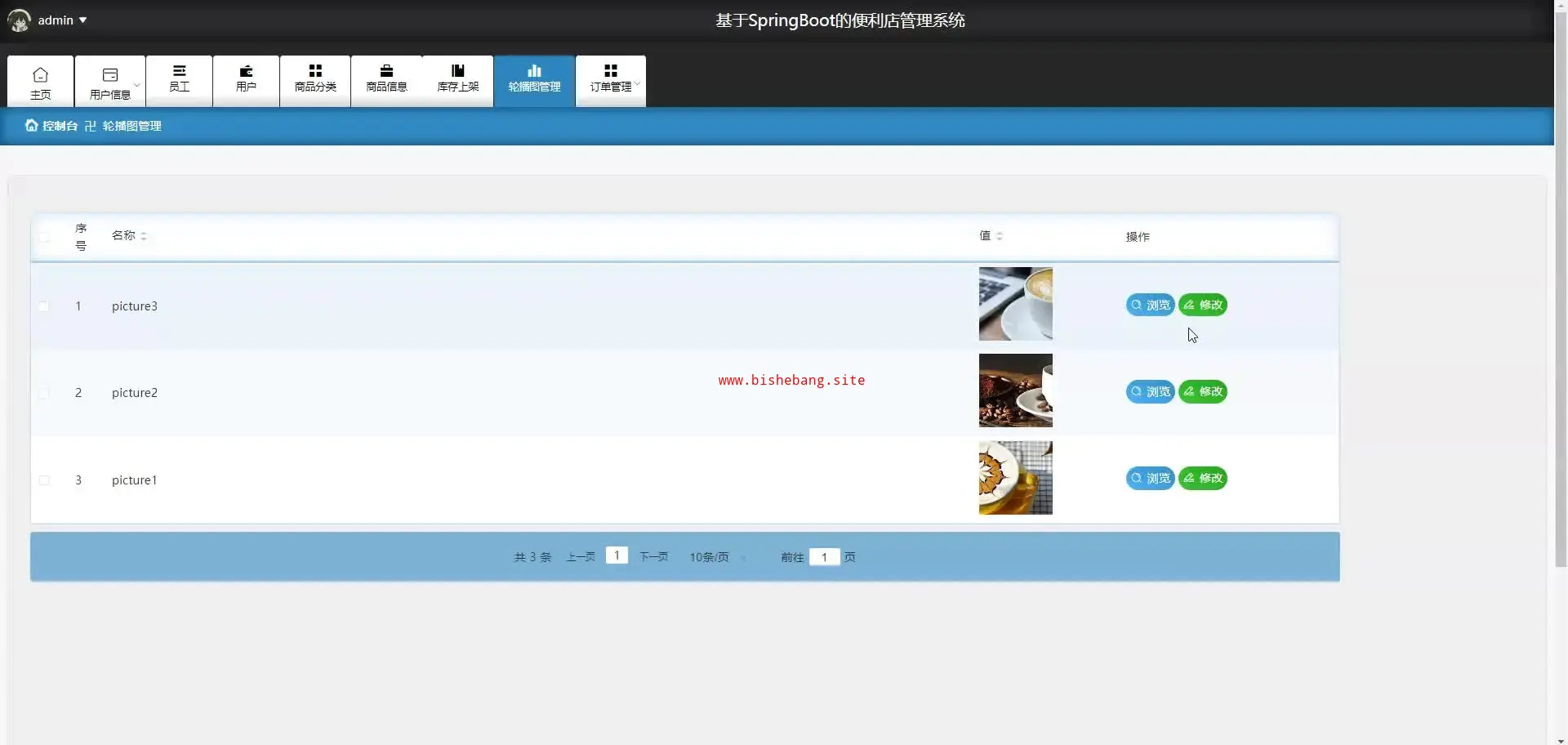
Task: Open the 商品分类 tab
Action: 315,79
